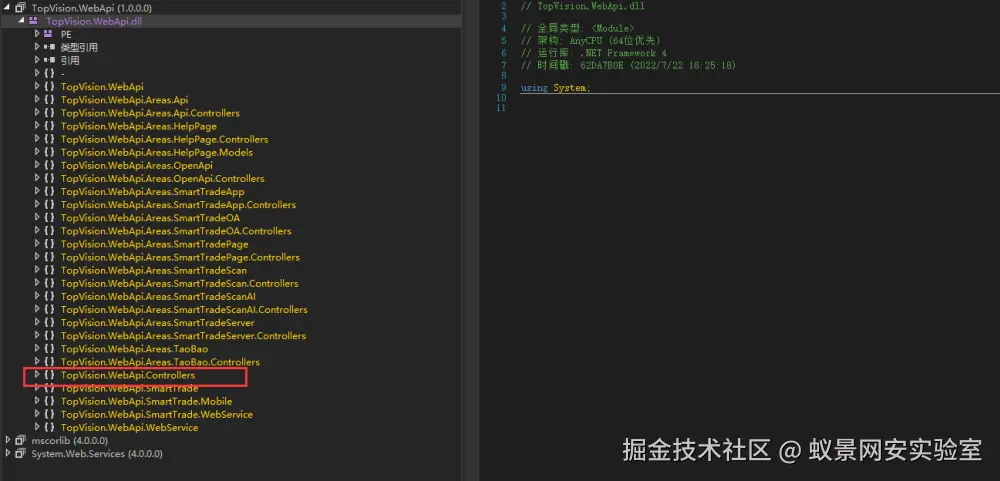Expand the TopVision.WebApi namespace arrow
1000x481 pixels.
click(x=37, y=86)
